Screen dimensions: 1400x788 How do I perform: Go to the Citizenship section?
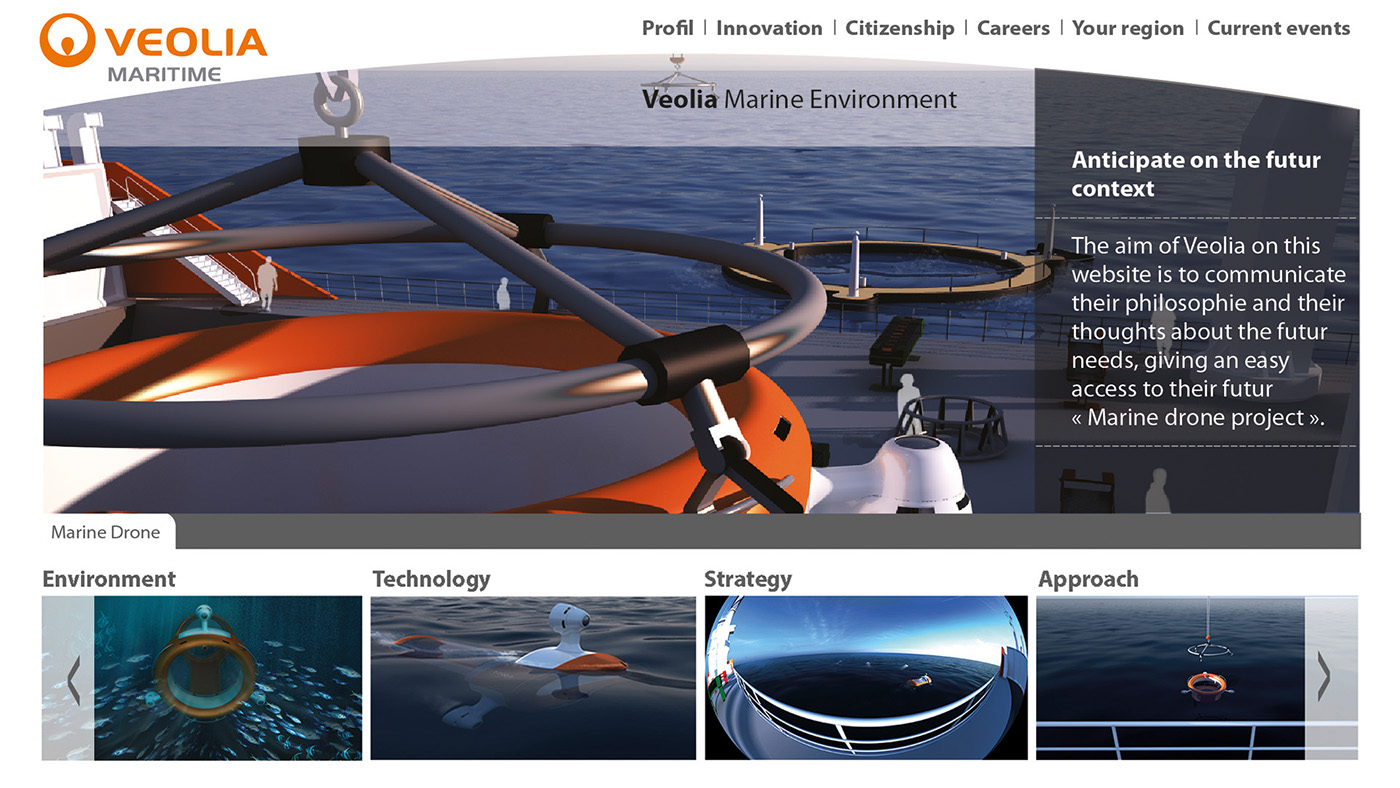[x=900, y=28]
